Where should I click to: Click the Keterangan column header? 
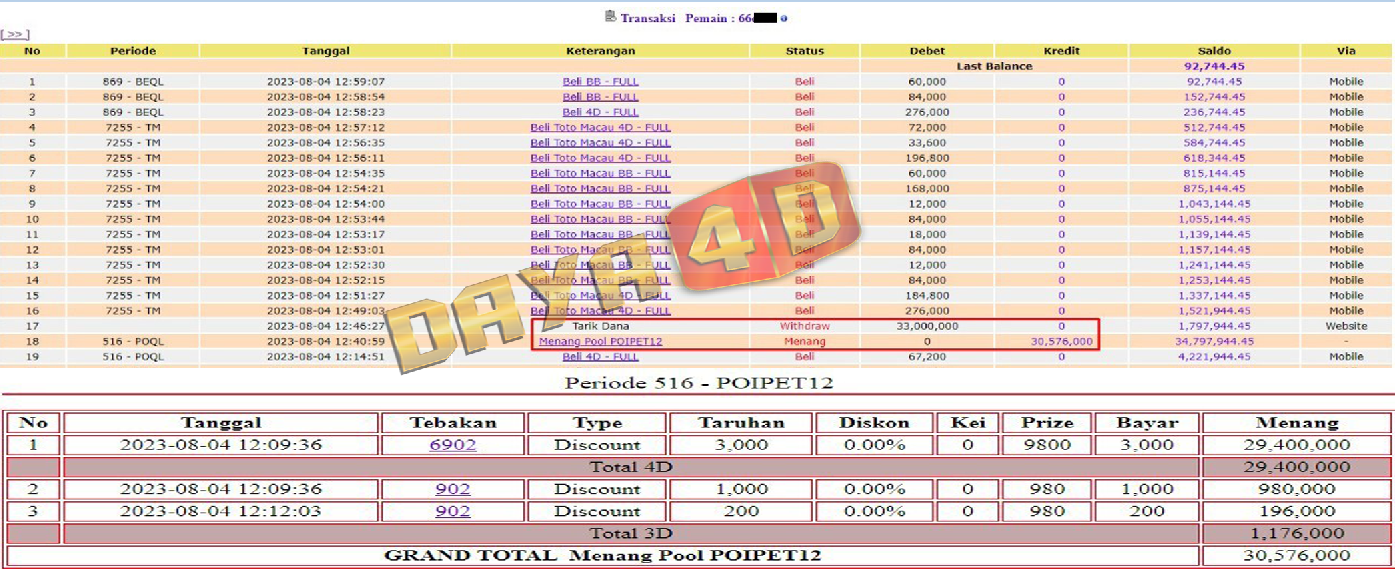600,51
